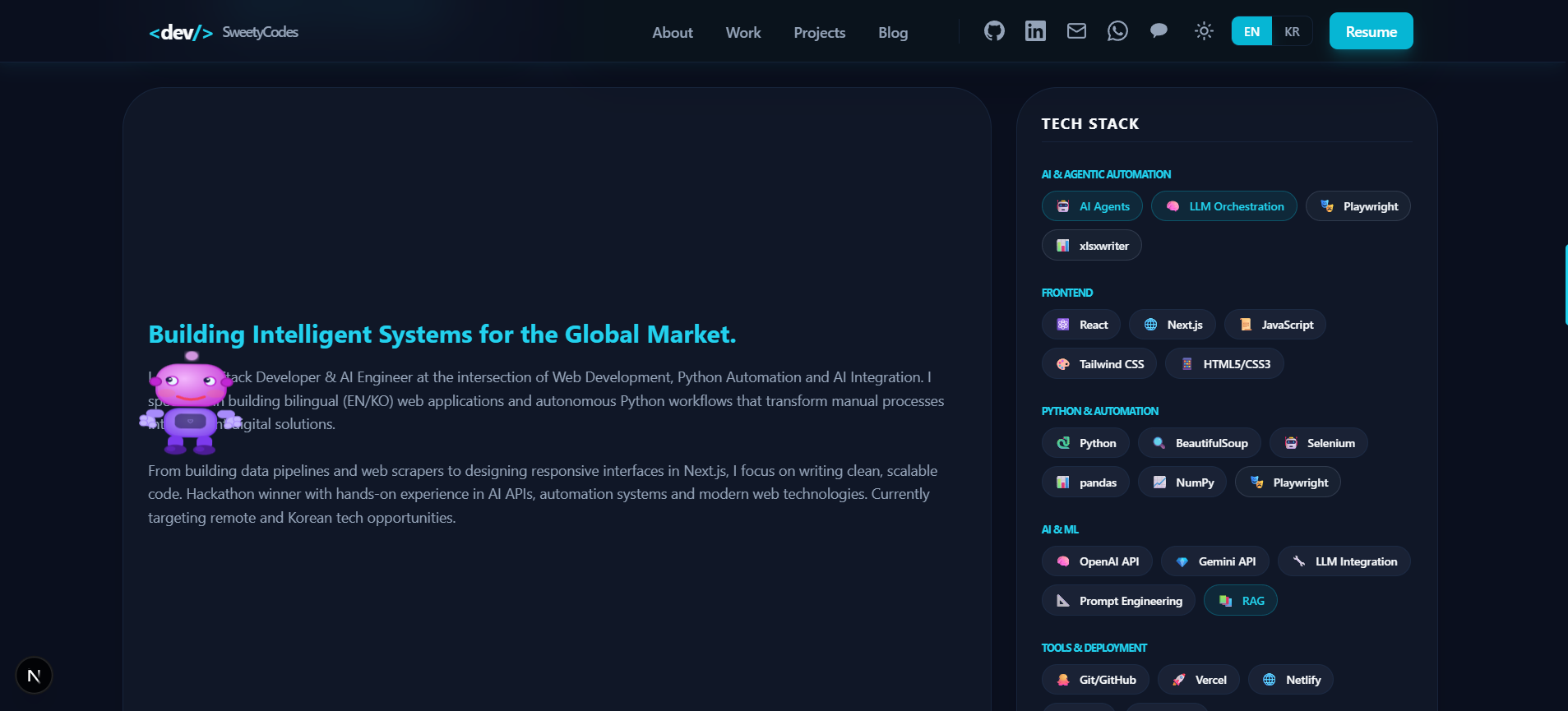This screenshot has width=1568, height=711.
Task: Click the xlsxwriter chip
Action: [x=1091, y=246]
